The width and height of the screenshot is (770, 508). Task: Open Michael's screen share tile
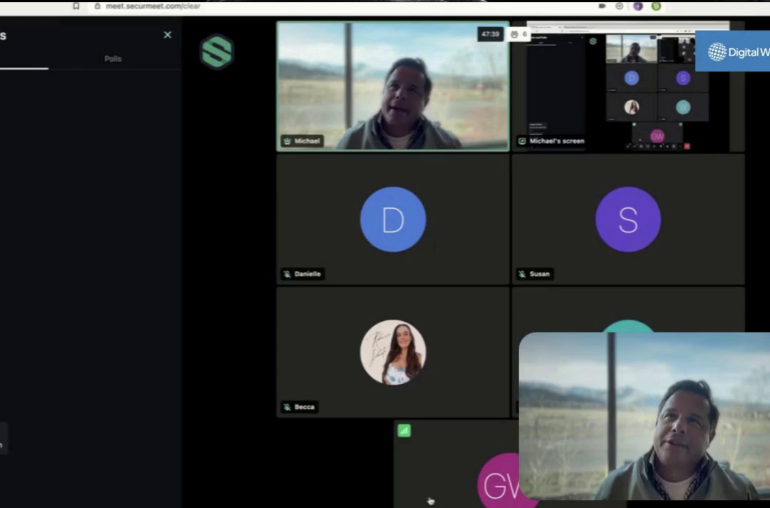pos(627,90)
